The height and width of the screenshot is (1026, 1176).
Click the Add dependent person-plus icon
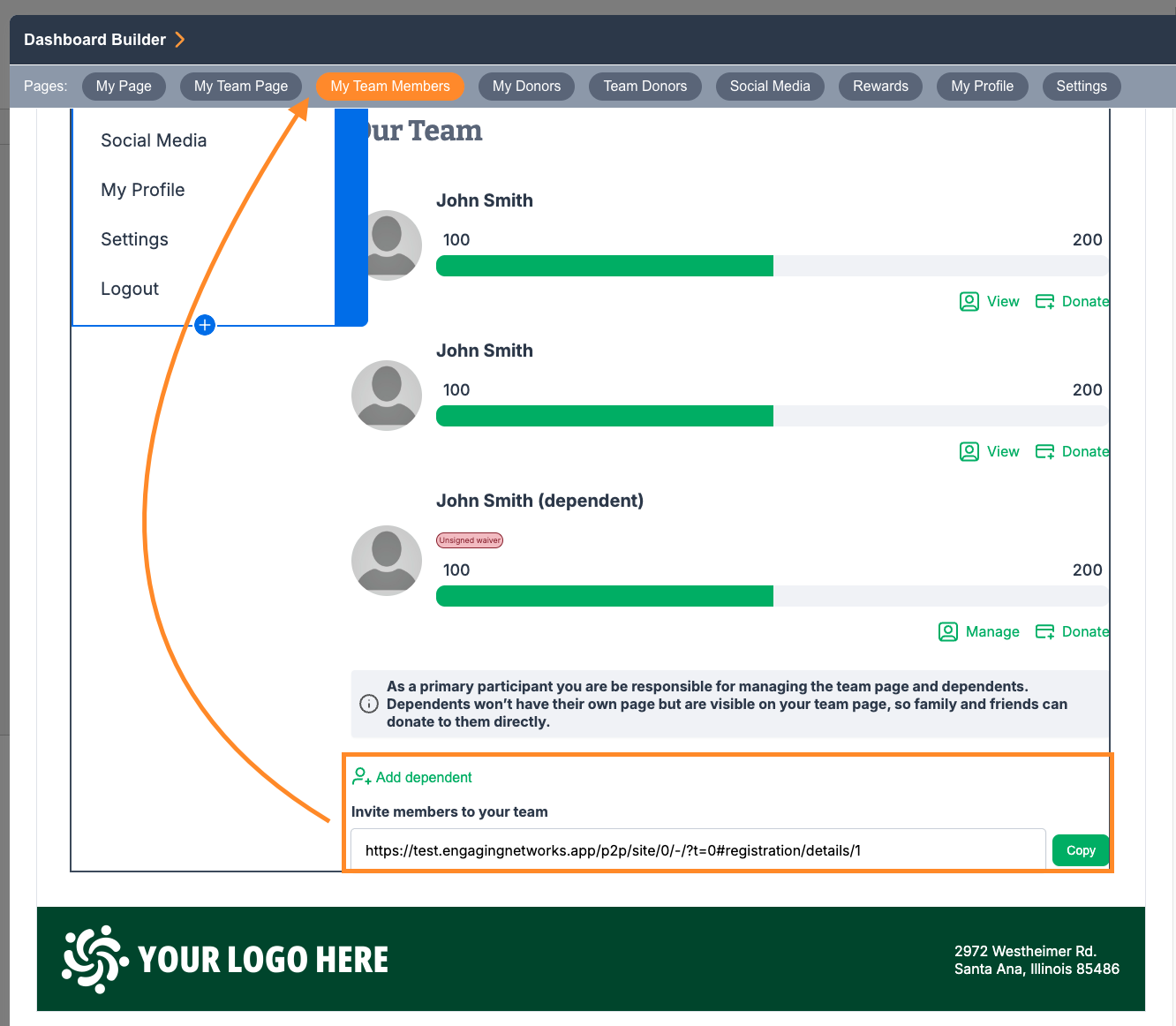(x=361, y=777)
